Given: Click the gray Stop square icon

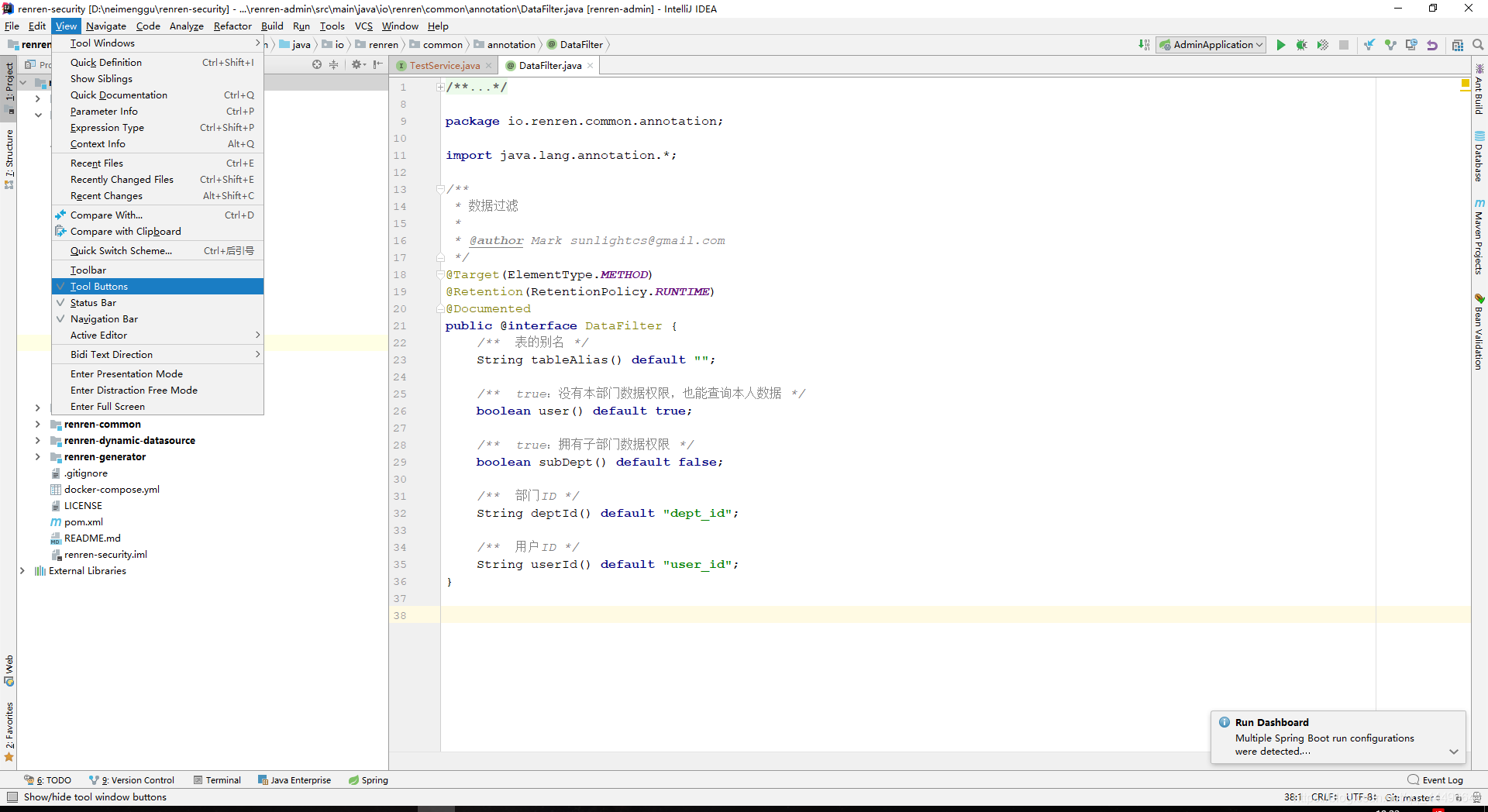Looking at the screenshot, I should [x=1344, y=45].
